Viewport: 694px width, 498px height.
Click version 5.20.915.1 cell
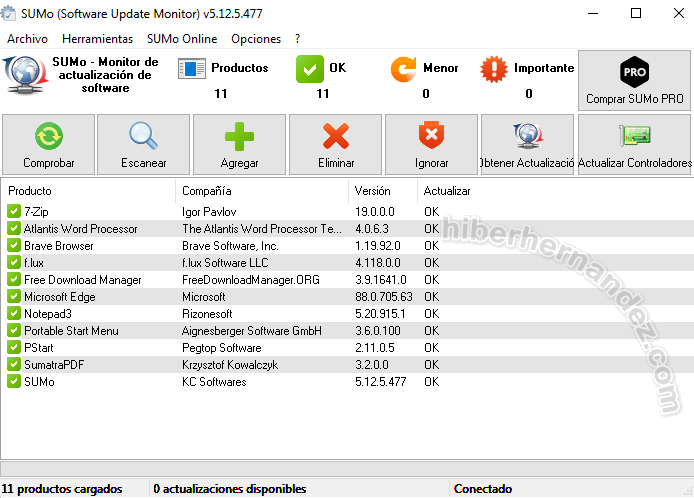click(x=380, y=314)
